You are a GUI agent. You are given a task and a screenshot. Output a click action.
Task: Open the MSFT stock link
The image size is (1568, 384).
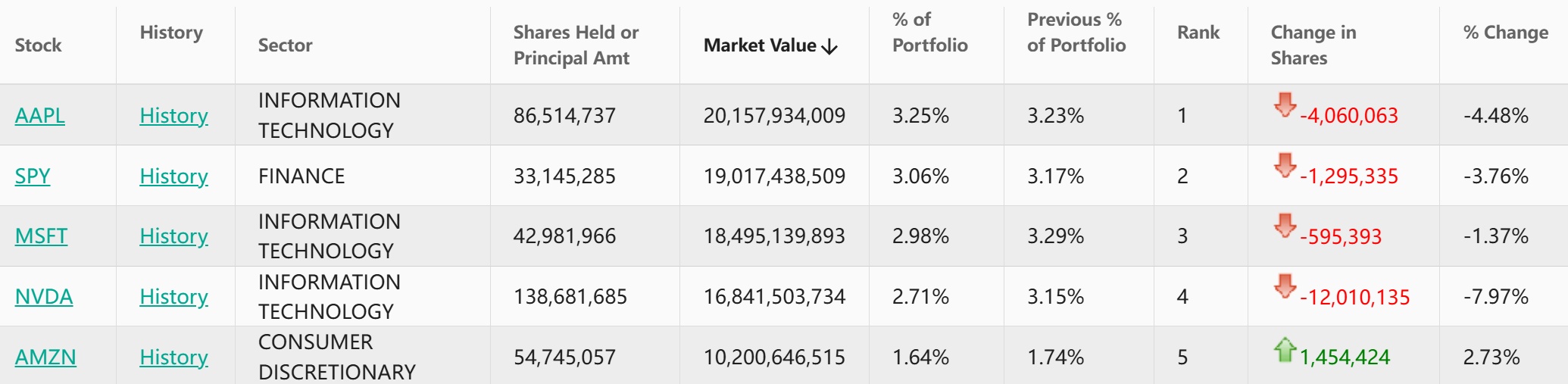click(41, 236)
